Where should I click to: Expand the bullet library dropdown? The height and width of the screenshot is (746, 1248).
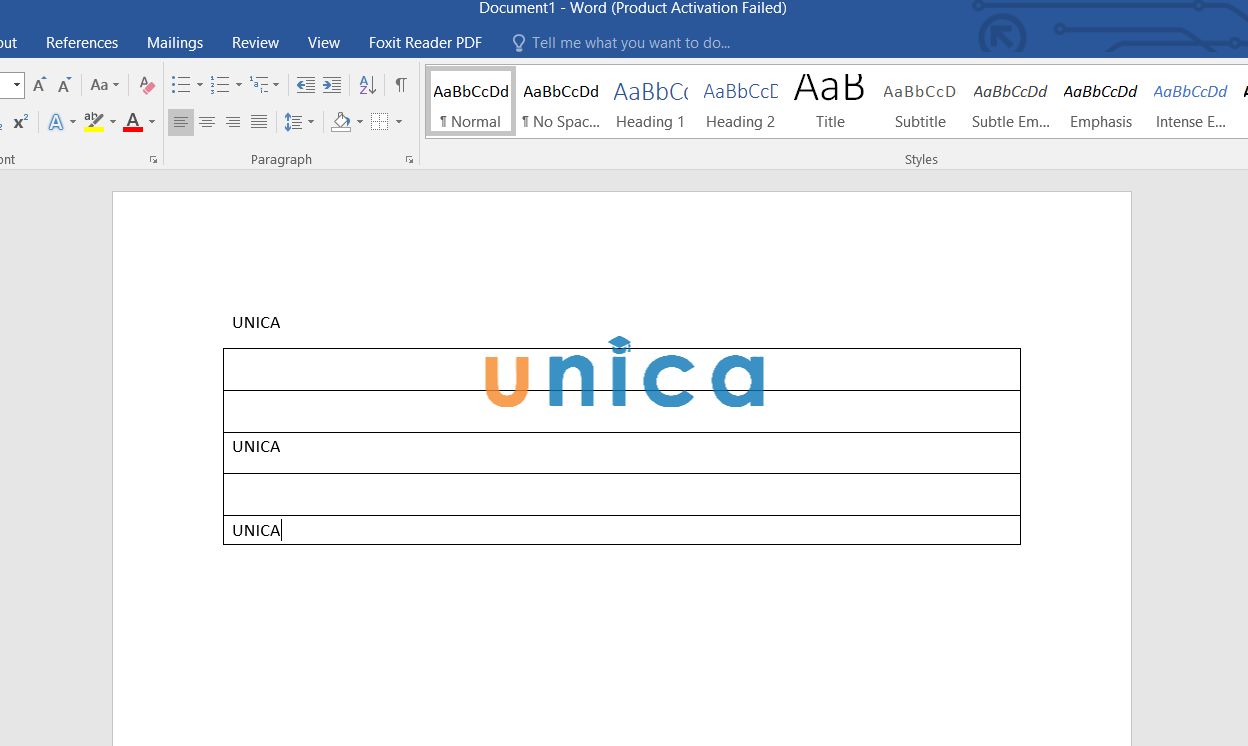coord(200,85)
